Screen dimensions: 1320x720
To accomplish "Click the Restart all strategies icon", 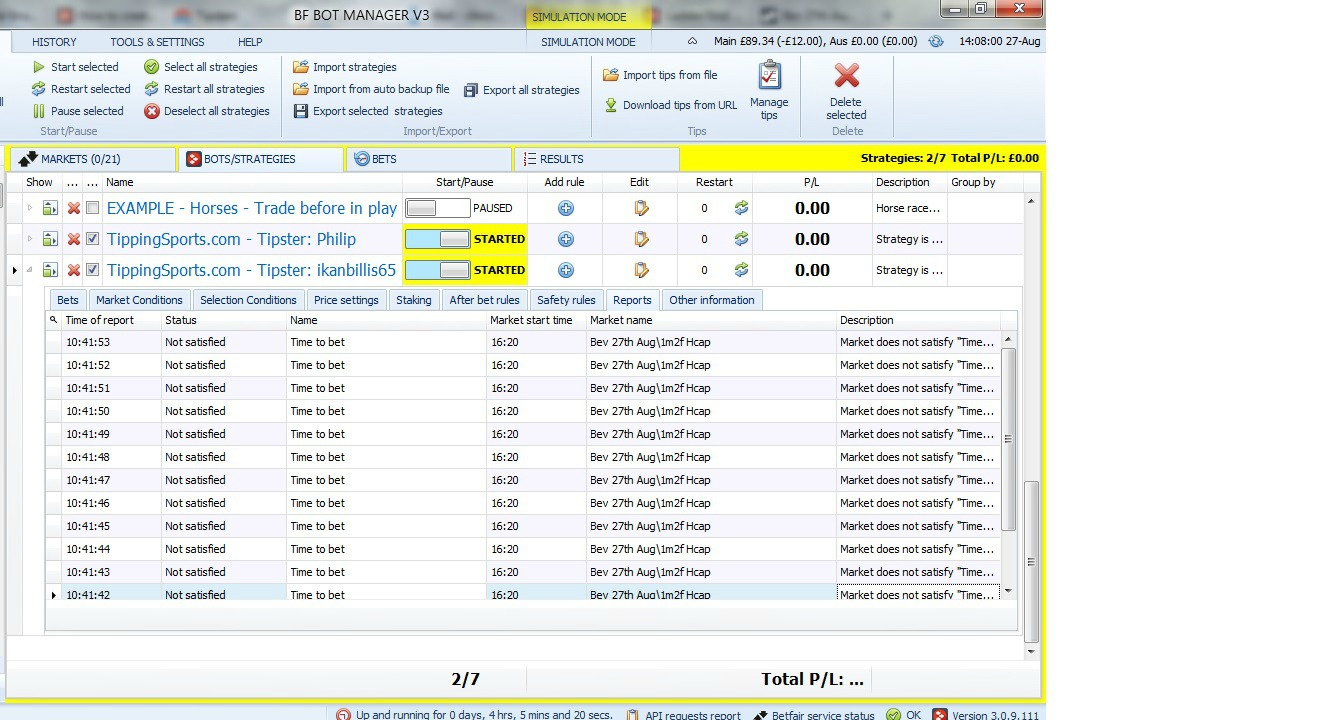I will click(x=153, y=89).
